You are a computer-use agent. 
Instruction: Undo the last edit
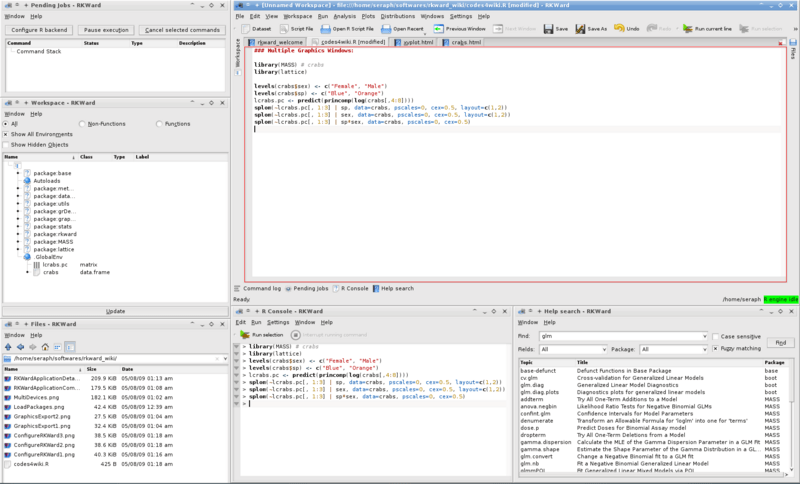(627, 29)
